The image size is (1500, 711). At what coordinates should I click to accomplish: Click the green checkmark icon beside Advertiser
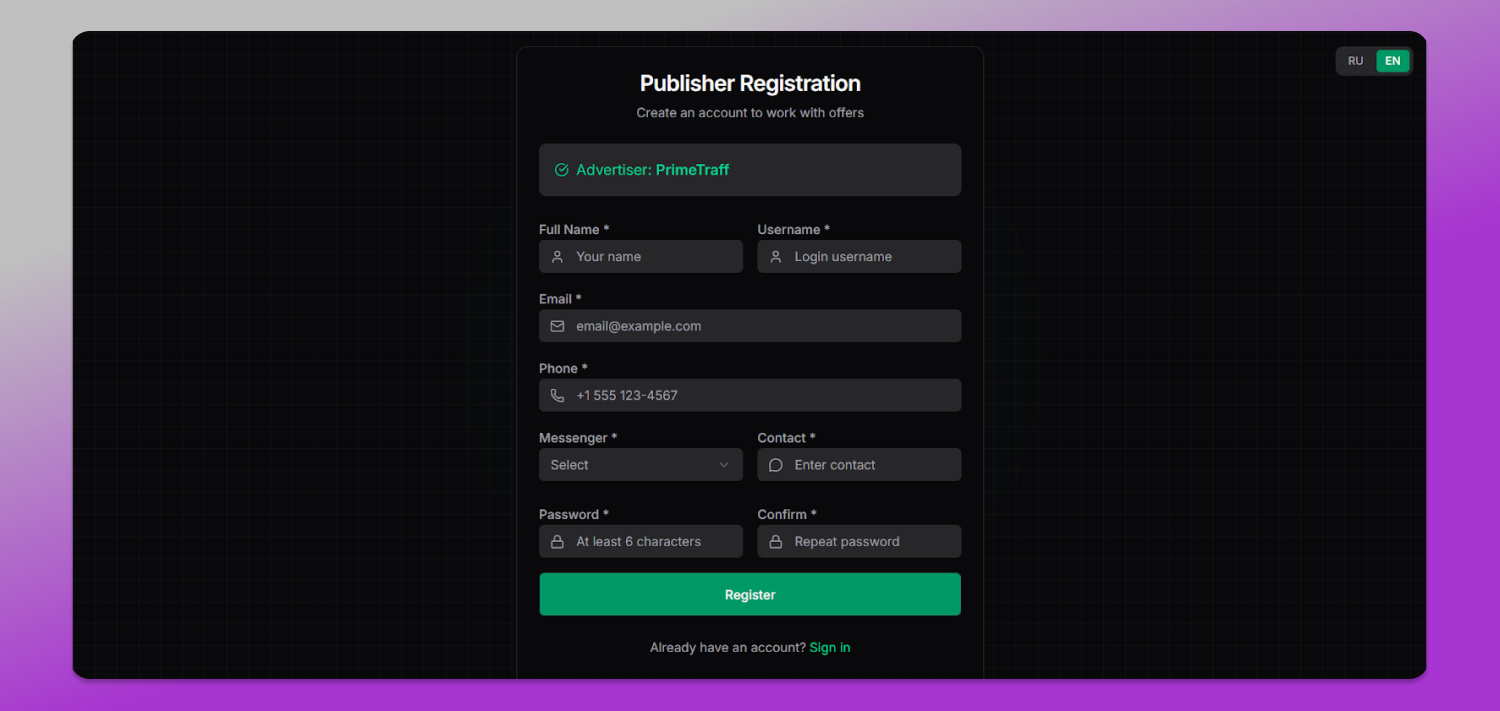pos(562,170)
